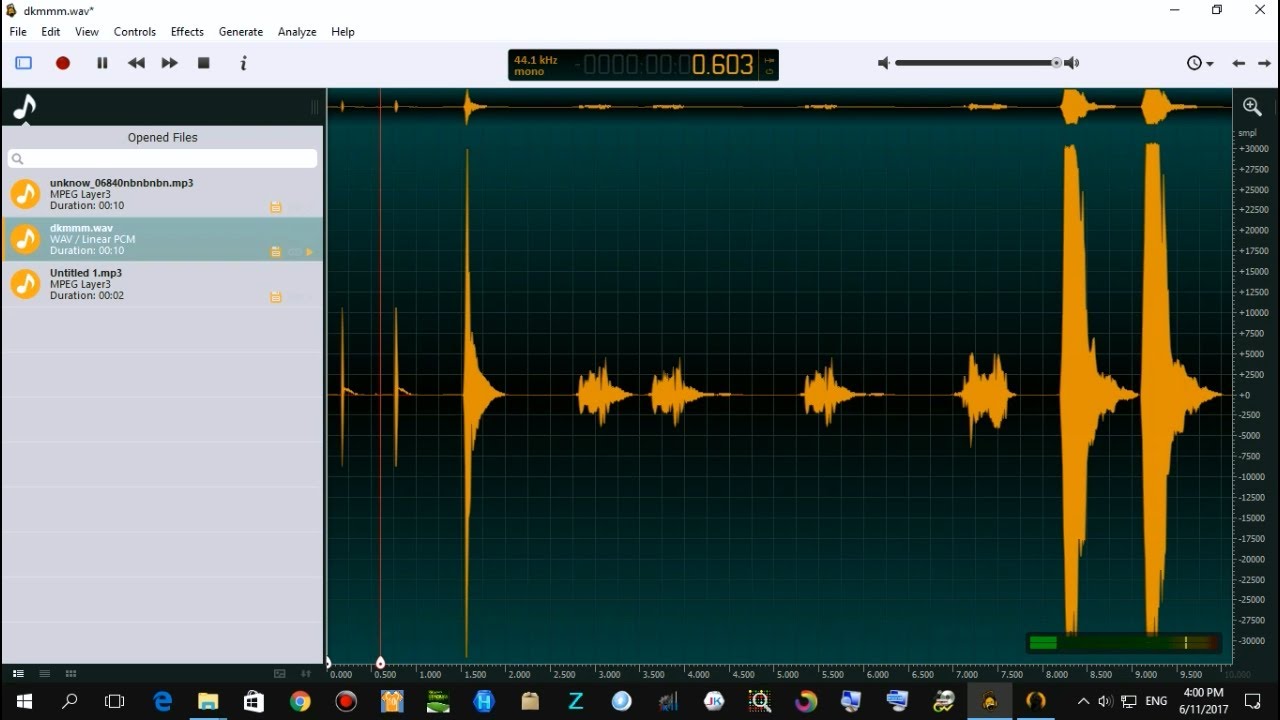Open the View menu
Screen dimensions: 1280x720
click(87, 32)
